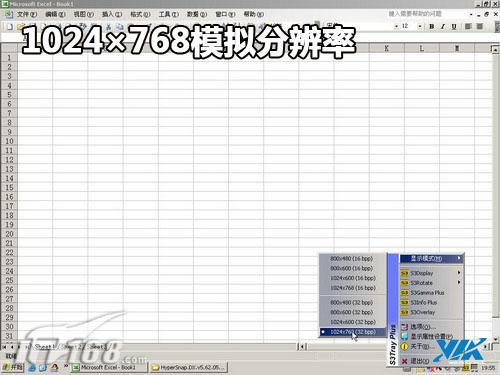Select 800x480 (32 bpp) display mode
The image size is (500, 375).
[x=352, y=303]
